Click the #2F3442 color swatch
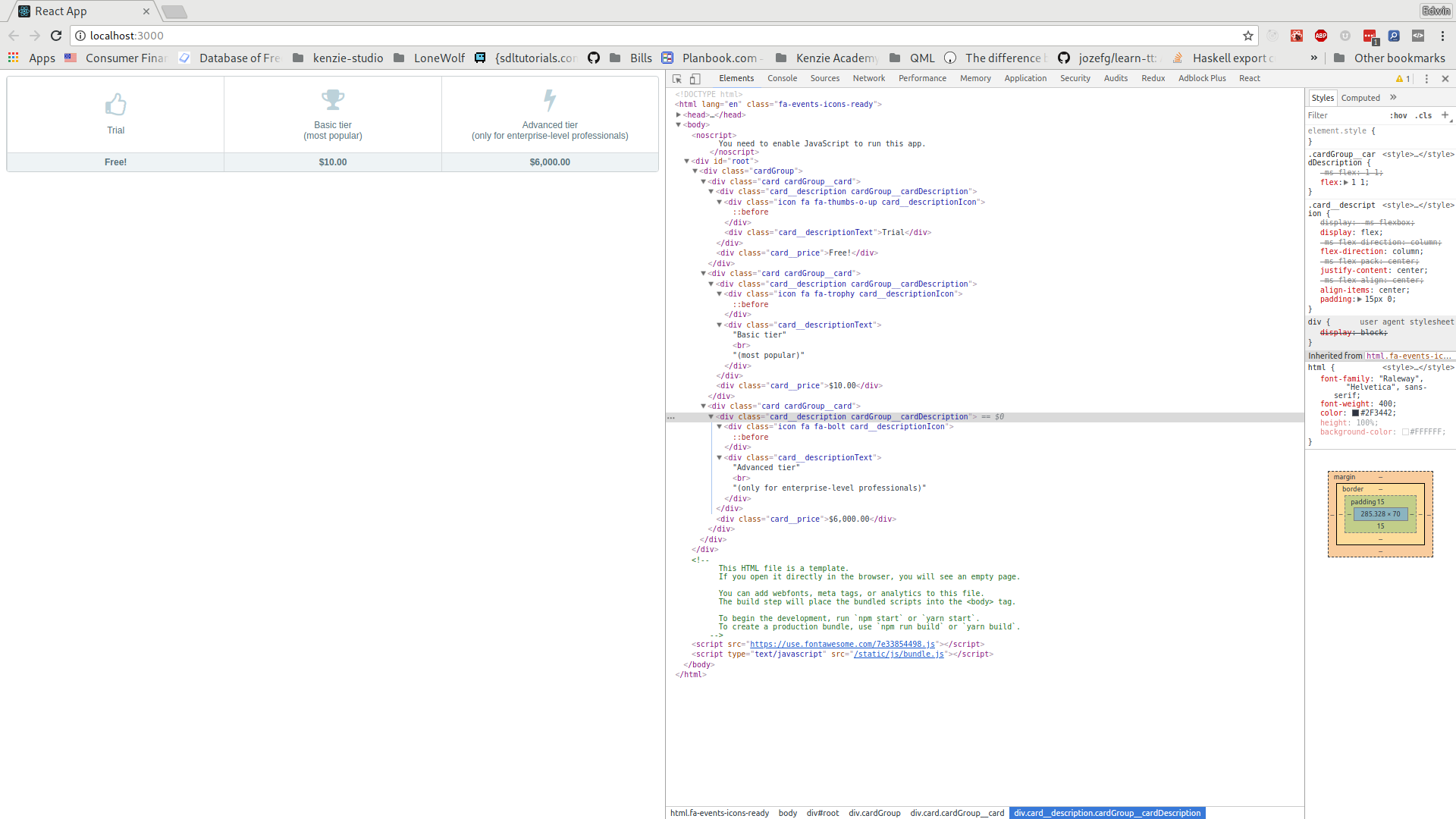Viewport: 1456px width, 819px height. (x=1355, y=413)
